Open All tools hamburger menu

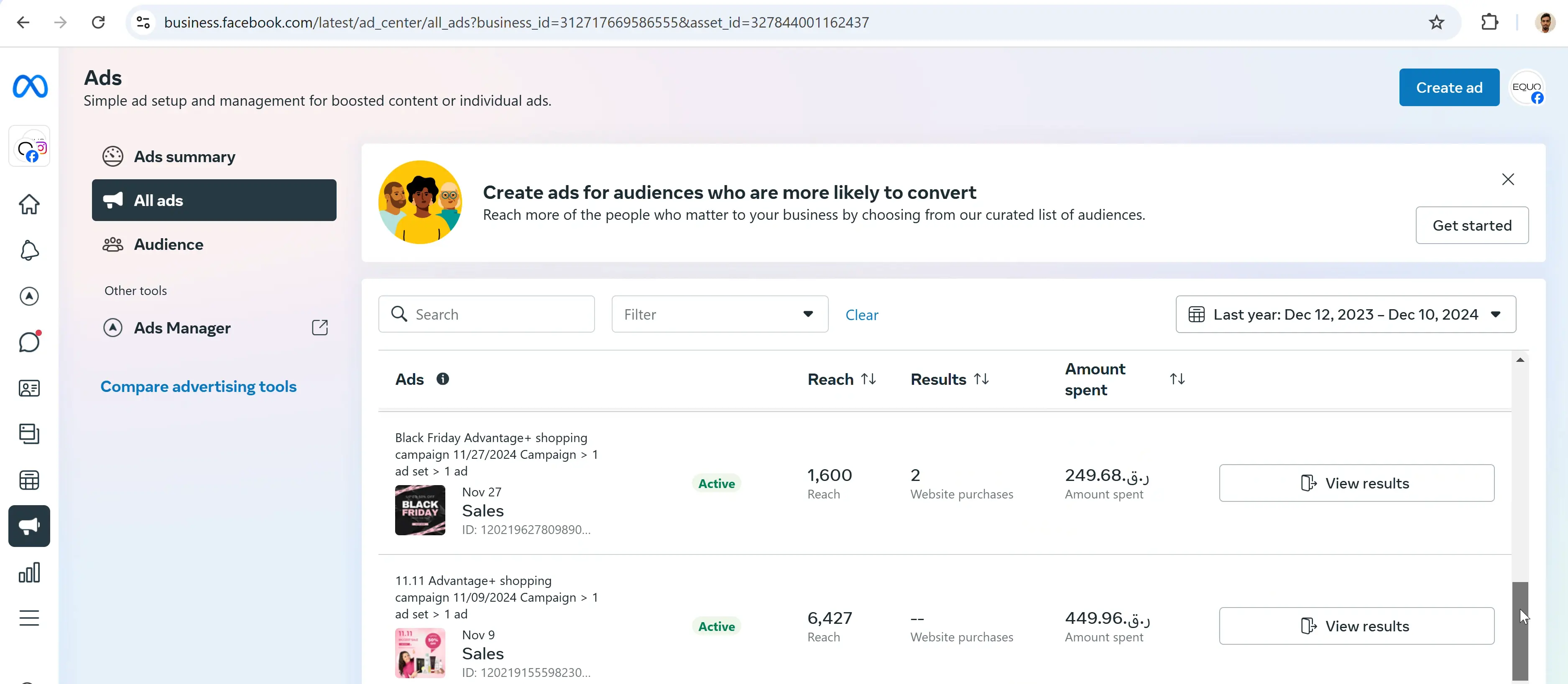(29, 618)
